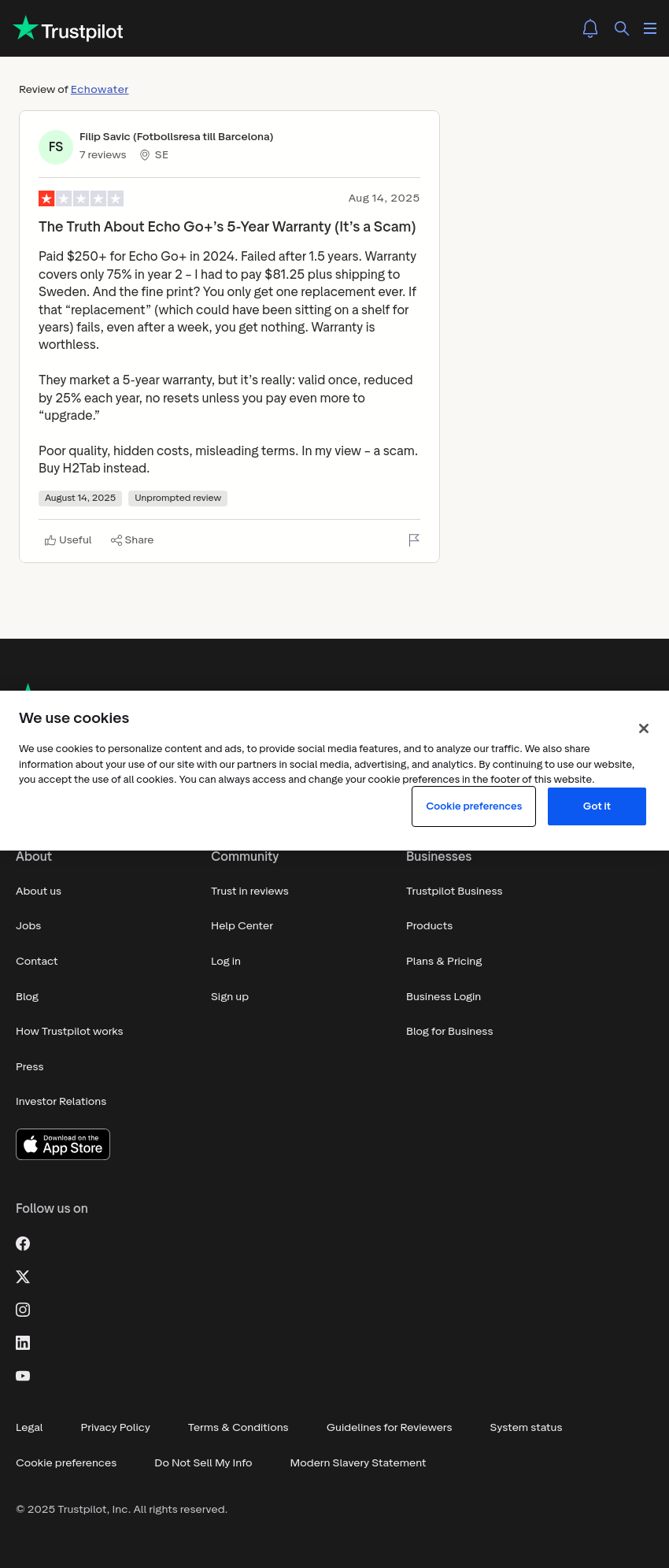
Task: Open the notifications bell icon
Action: (590, 28)
